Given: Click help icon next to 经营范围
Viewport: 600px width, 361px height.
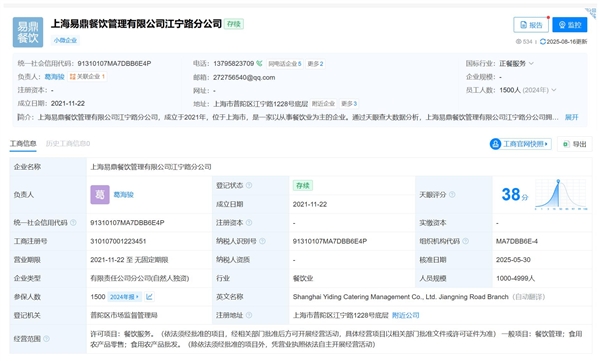Looking at the screenshot, I should (x=46, y=339).
